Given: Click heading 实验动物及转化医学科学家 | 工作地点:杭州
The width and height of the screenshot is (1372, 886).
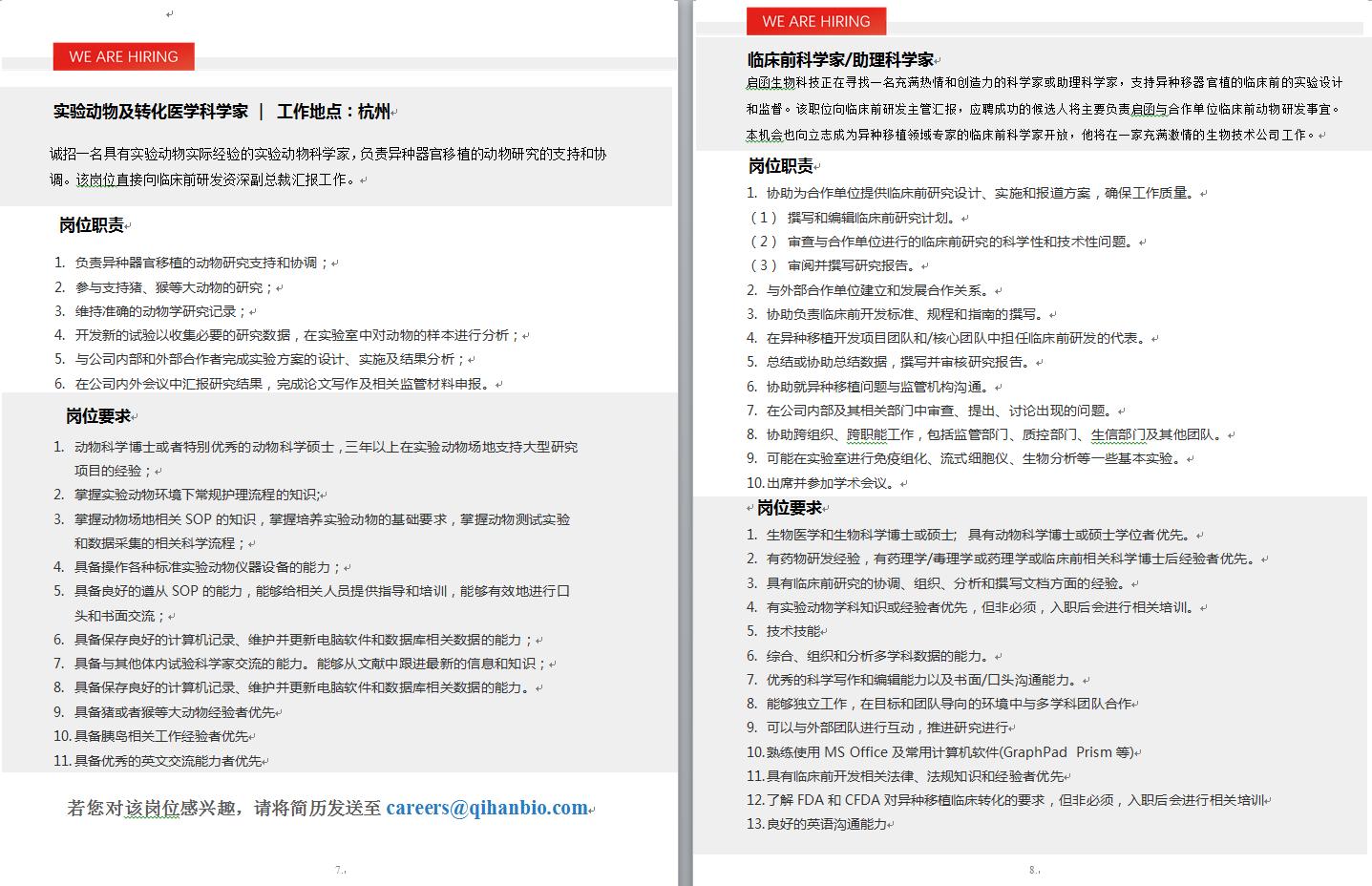Looking at the screenshot, I should click(x=222, y=112).
